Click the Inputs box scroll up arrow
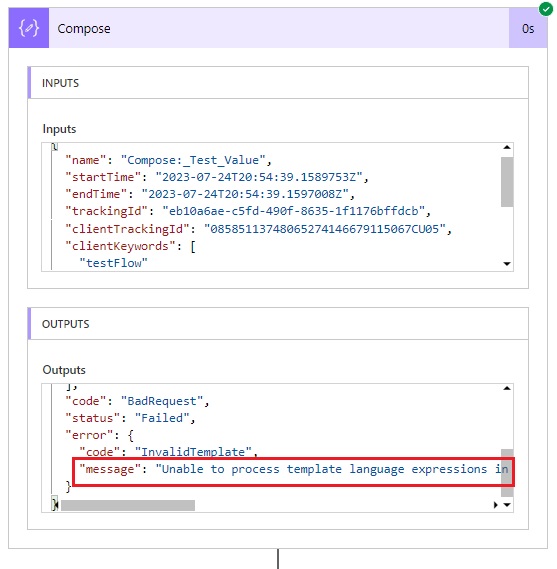557x569 pixels. point(507,147)
